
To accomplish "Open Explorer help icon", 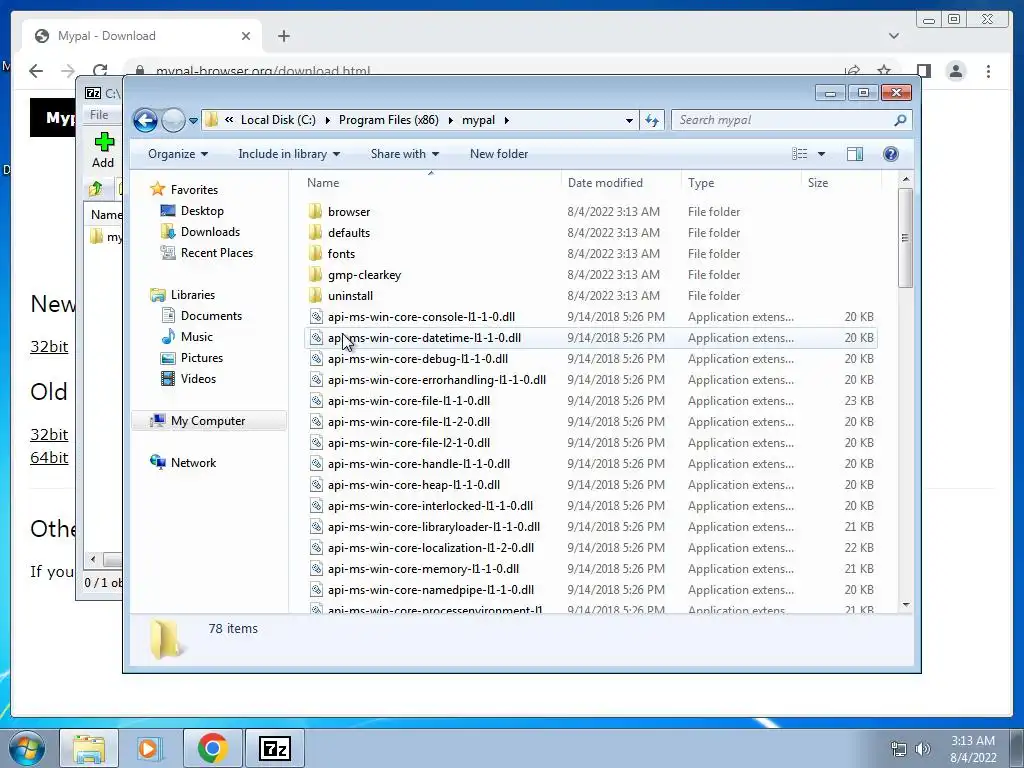I will click(891, 154).
